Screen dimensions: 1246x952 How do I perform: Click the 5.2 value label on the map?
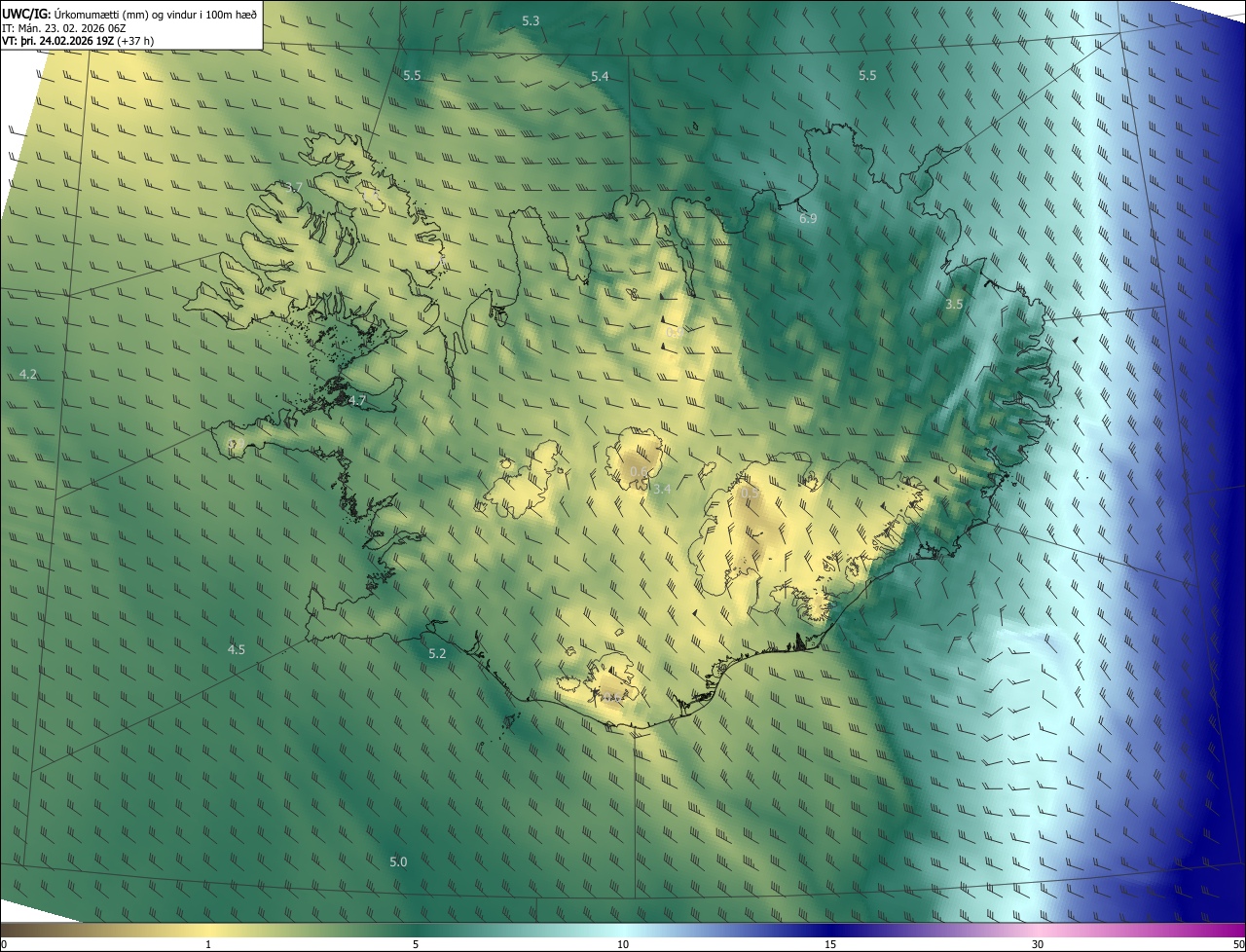[x=437, y=653]
